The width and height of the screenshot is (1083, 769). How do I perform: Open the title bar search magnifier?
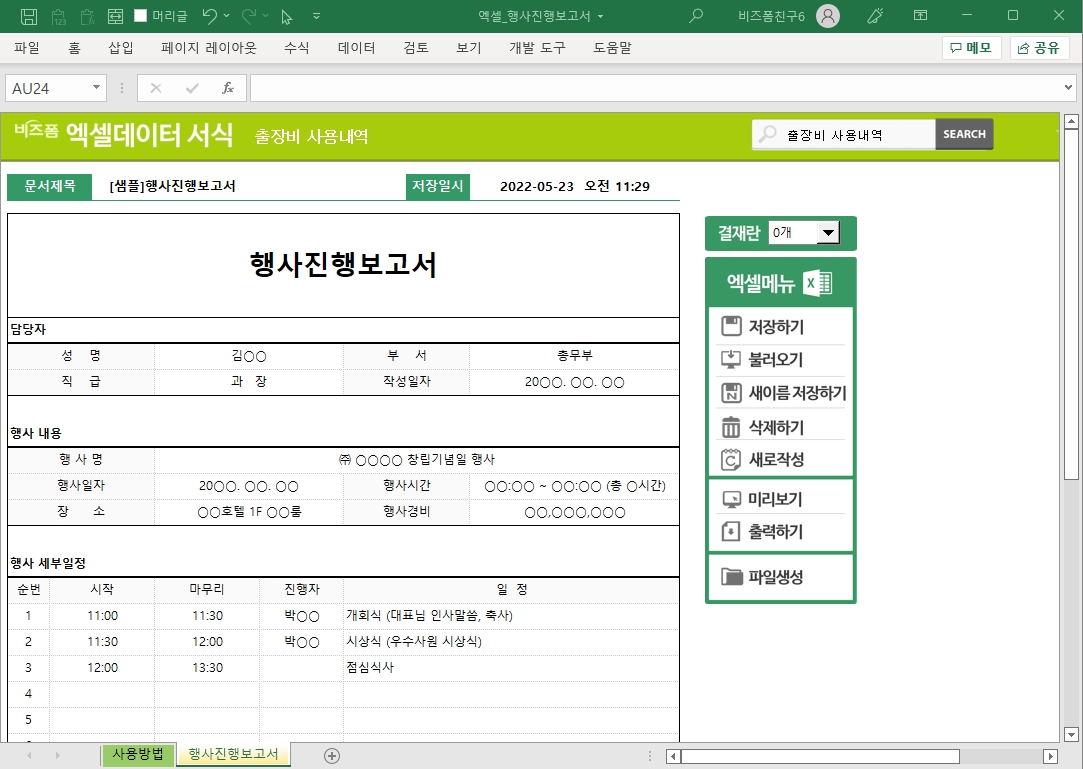point(696,16)
